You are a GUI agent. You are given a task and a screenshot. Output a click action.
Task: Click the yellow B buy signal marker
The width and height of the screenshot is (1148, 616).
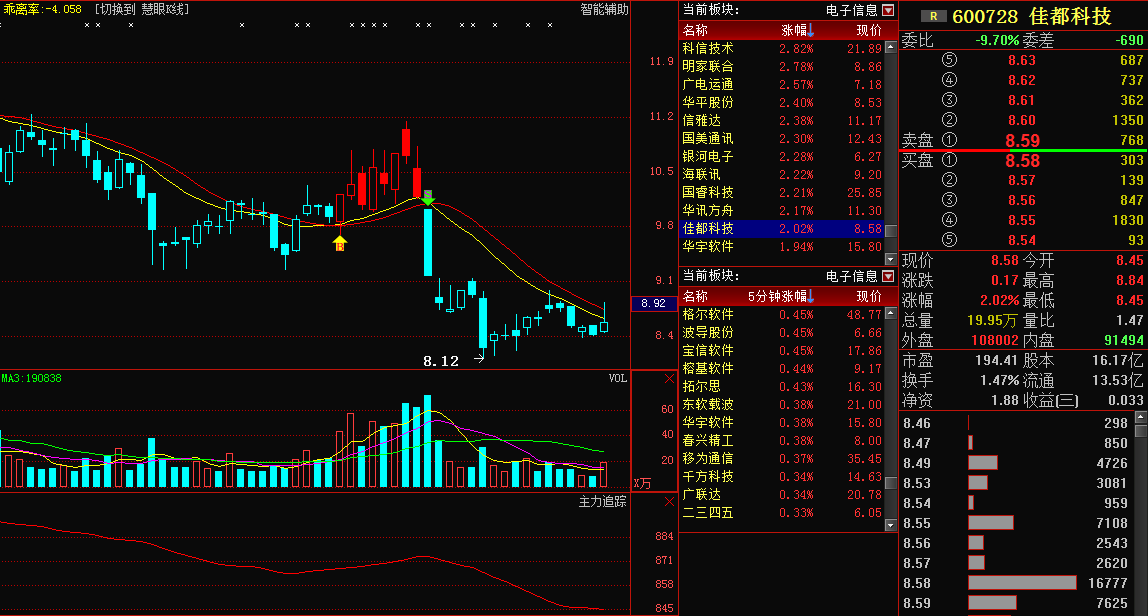click(x=339, y=242)
